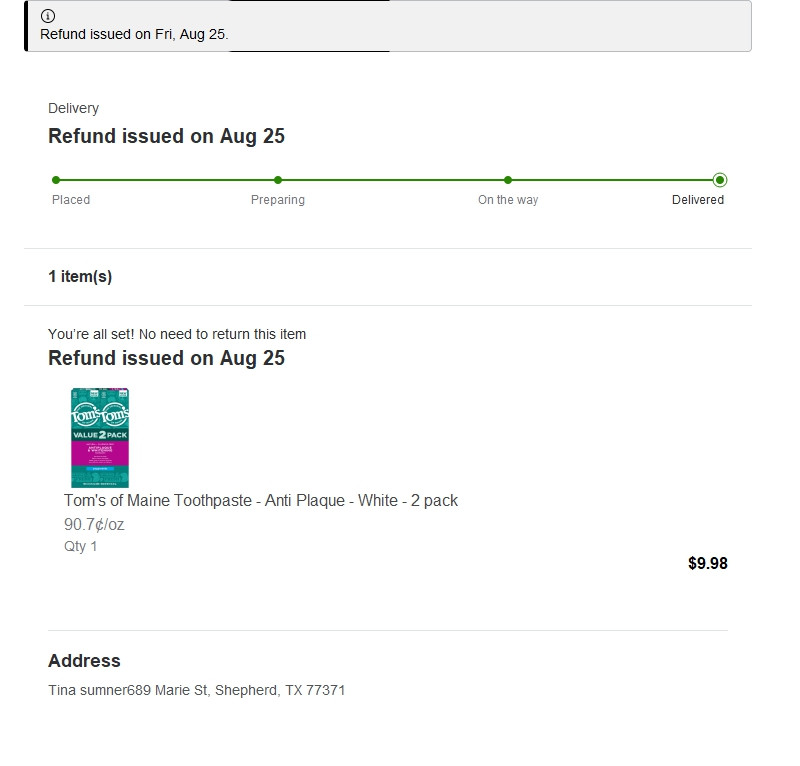The image size is (800, 766).
Task: Click the Marie St delivery address text
Action: (197, 690)
